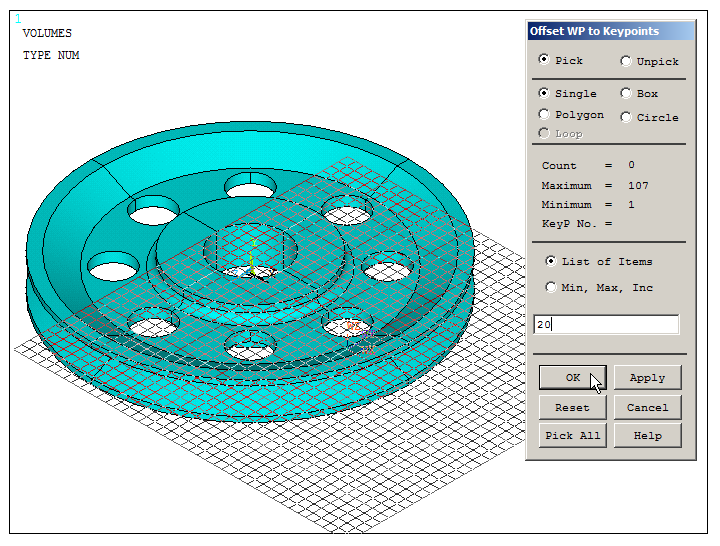This screenshot has width=720, height=546.
Task: Reset the picking selection
Action: [x=572, y=407]
